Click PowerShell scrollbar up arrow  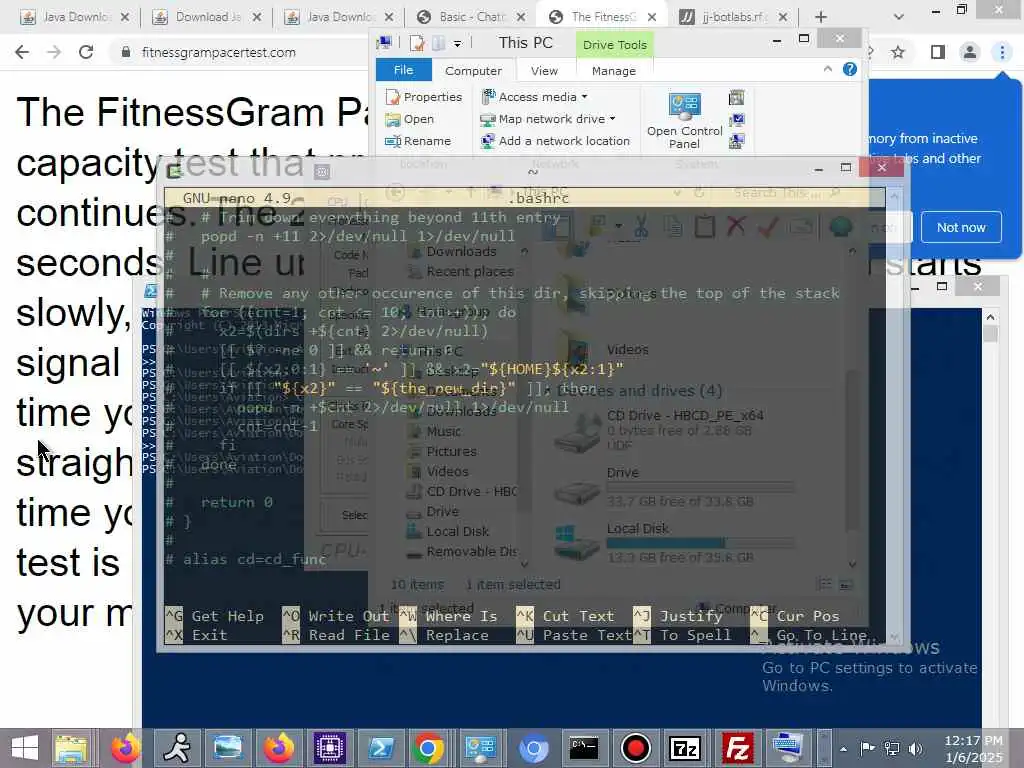tap(991, 317)
